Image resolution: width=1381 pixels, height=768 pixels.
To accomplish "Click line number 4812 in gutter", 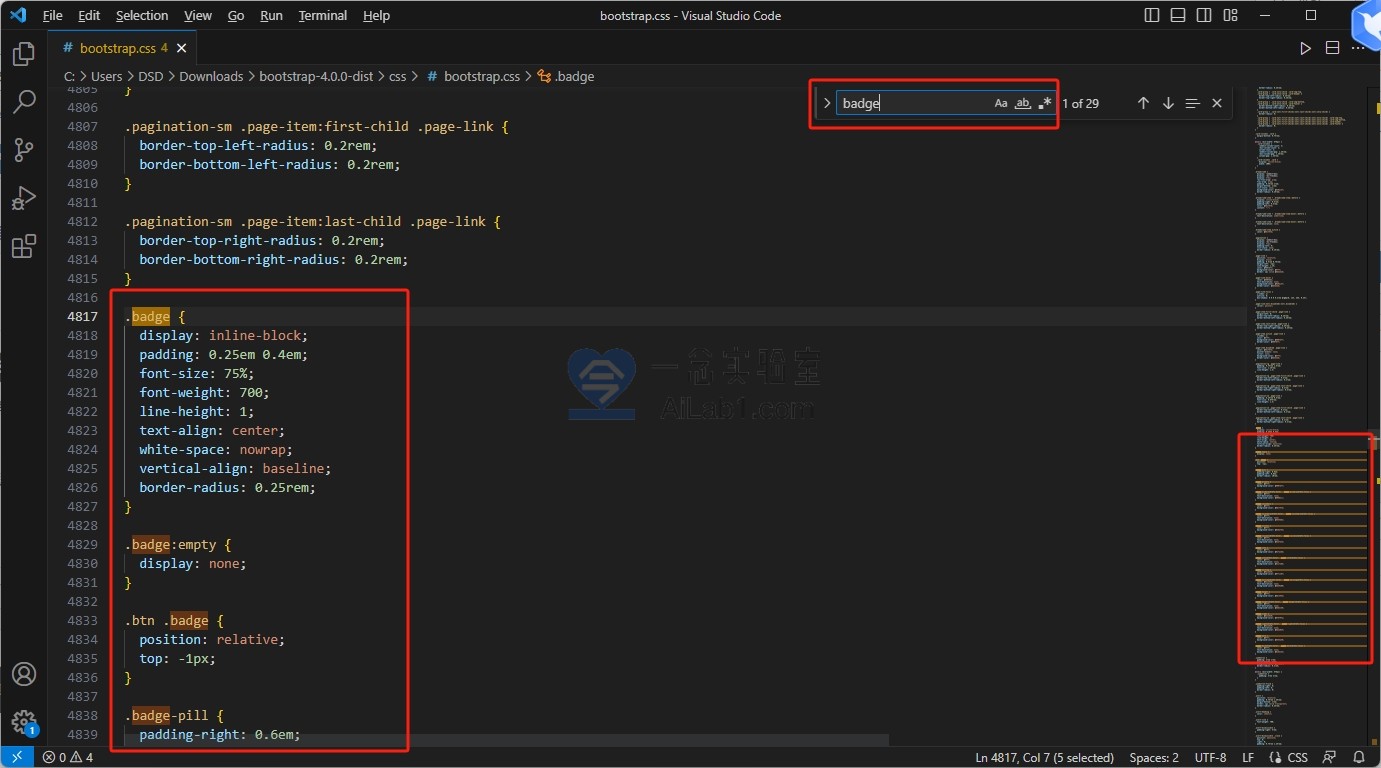I will 82,221.
